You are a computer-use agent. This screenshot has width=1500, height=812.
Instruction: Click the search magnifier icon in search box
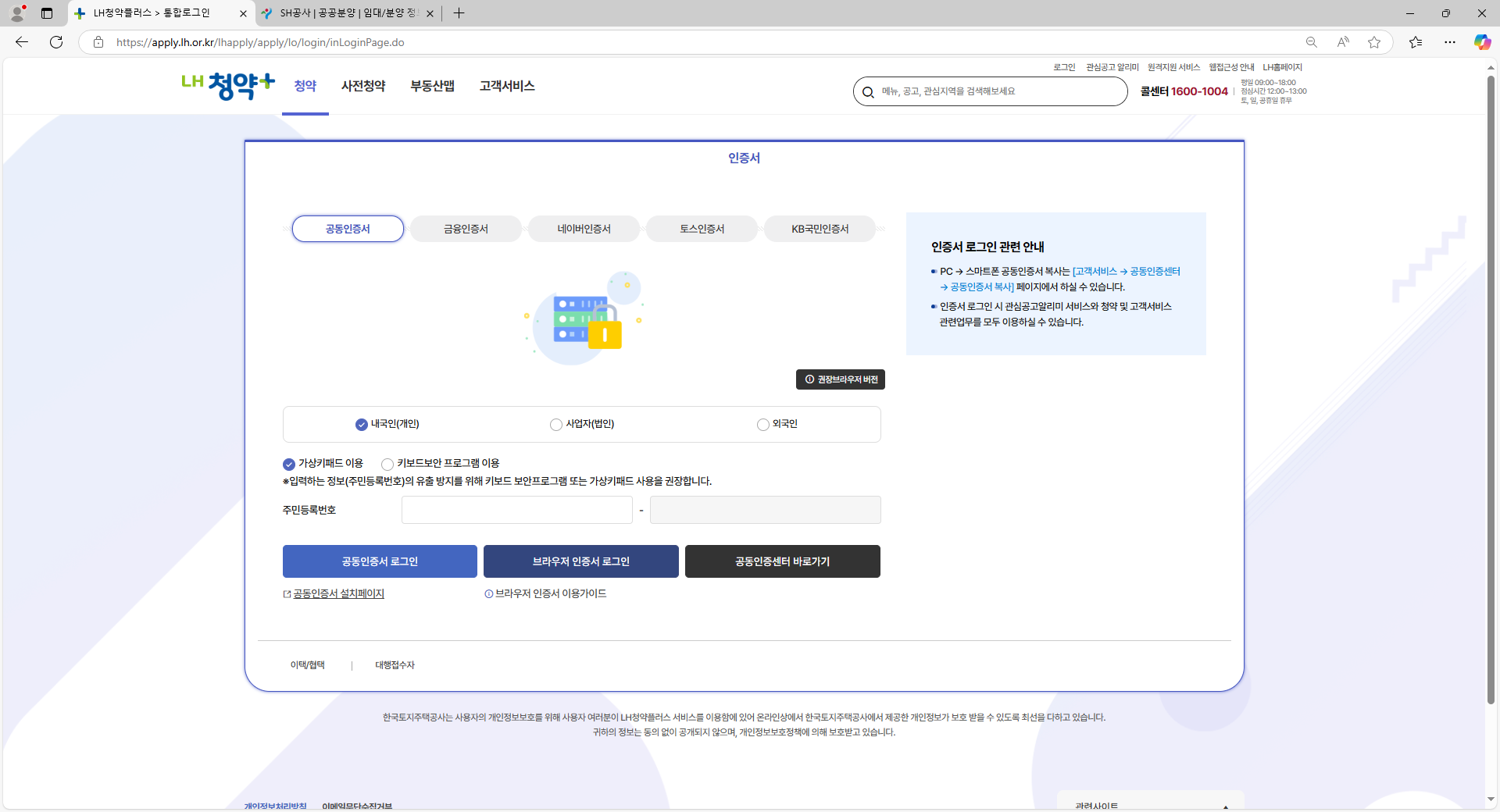[x=868, y=92]
